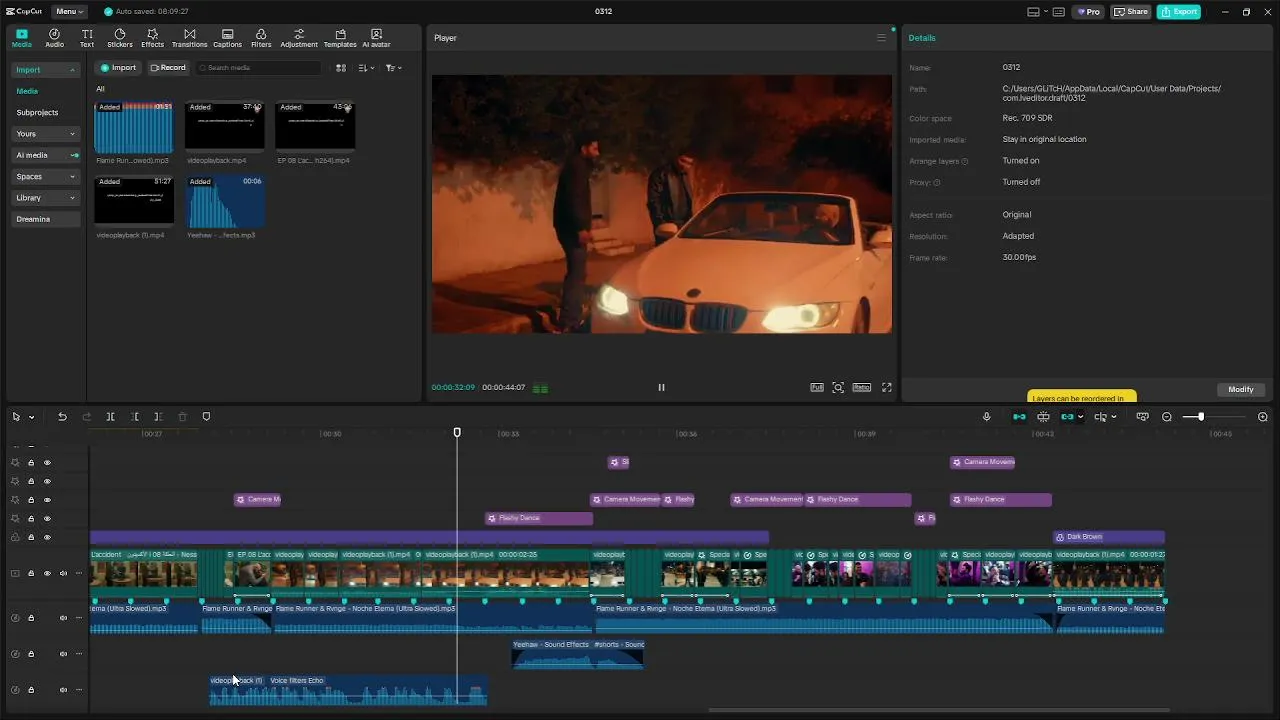Toggle auto snapping in timeline toolbar
The width and height of the screenshot is (1280, 720).
[1043, 417]
